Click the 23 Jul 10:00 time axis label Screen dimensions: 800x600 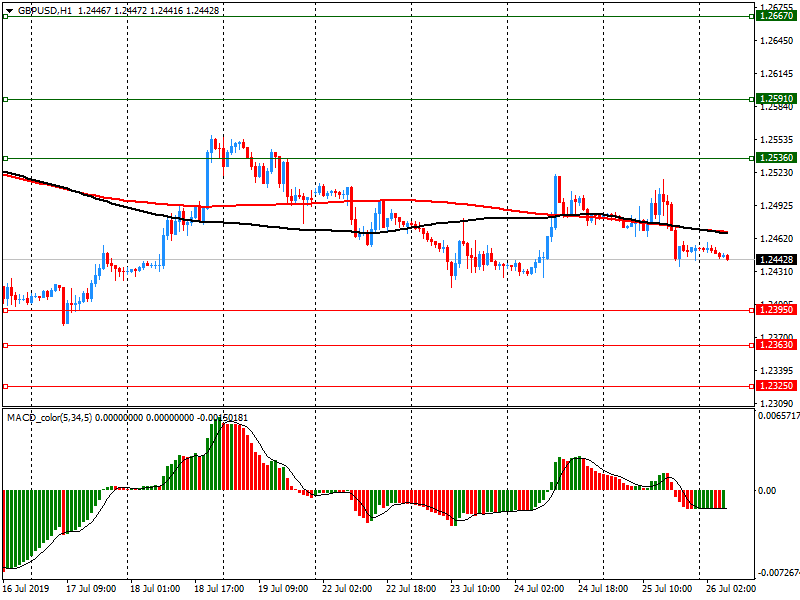click(475, 589)
